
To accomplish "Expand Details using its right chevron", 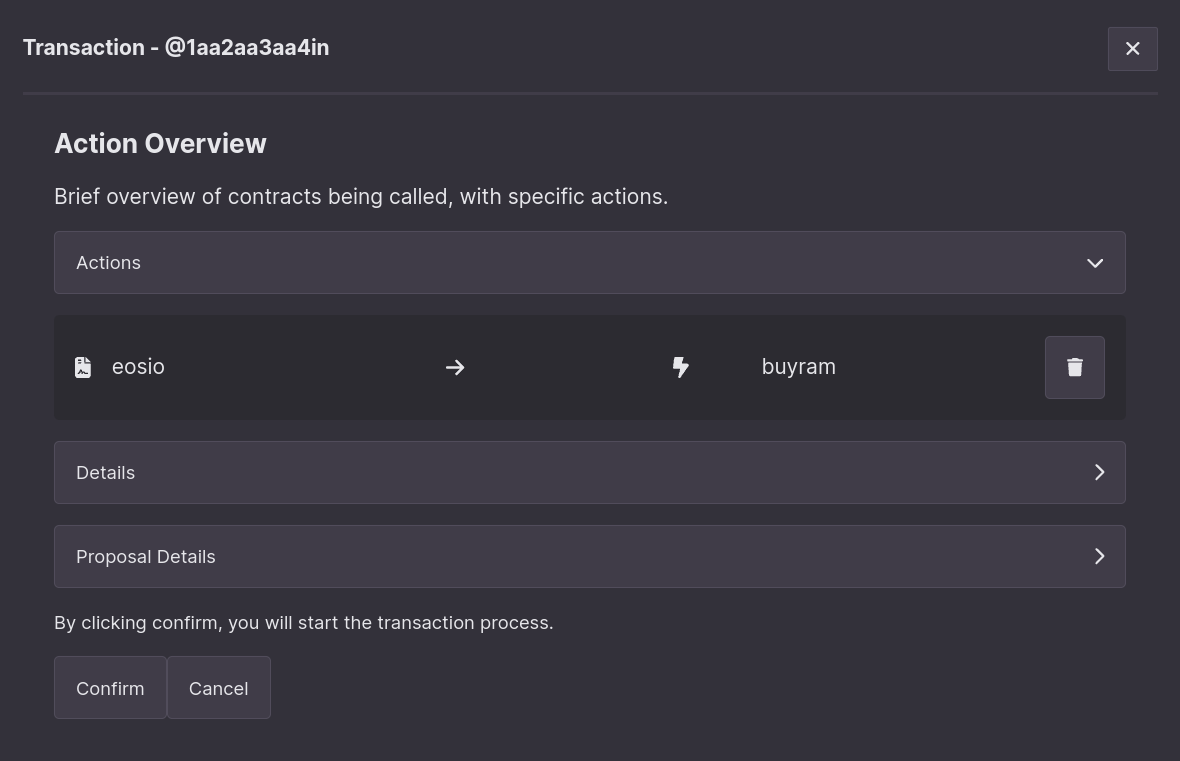I will 1099,472.
